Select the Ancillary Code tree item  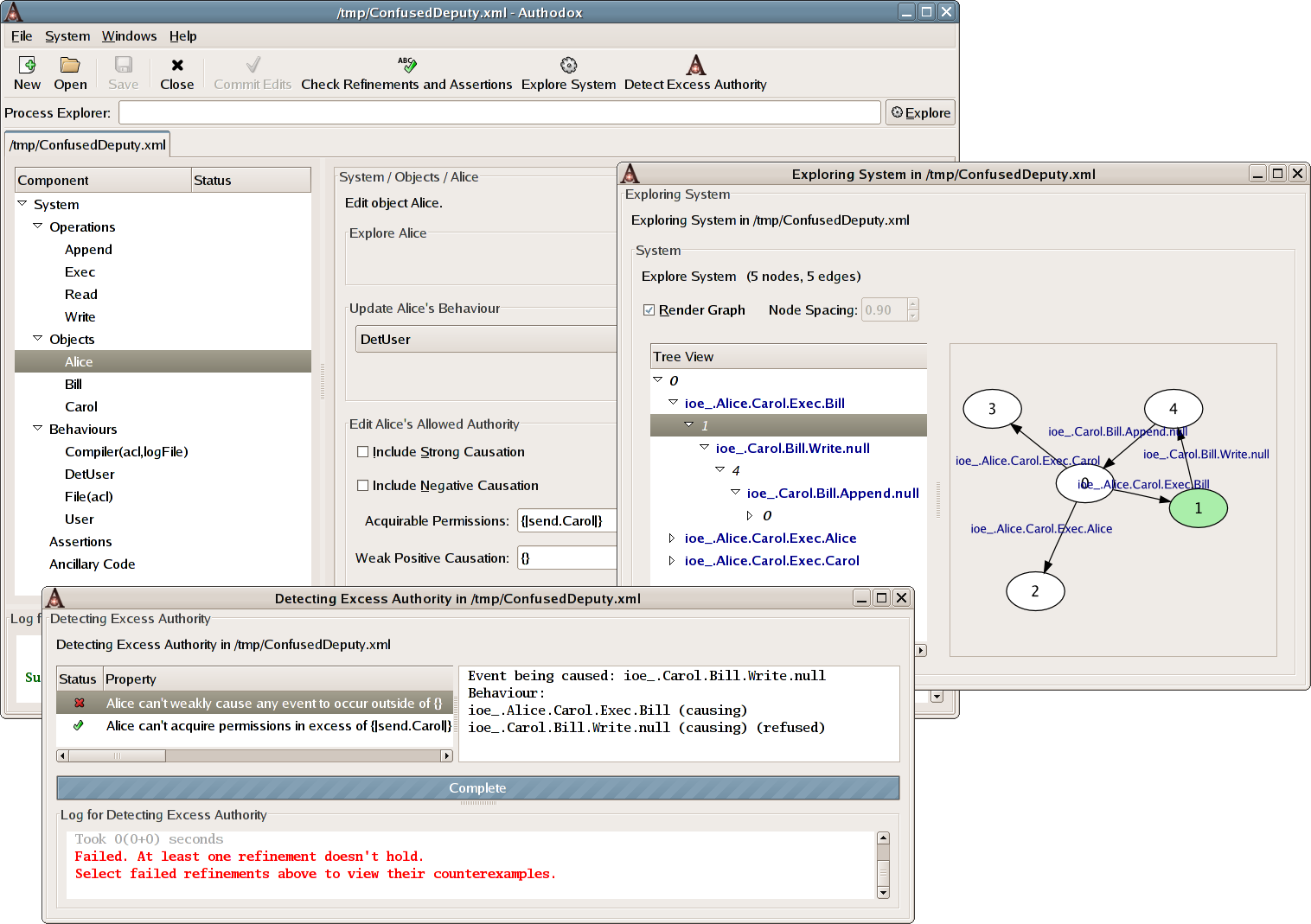(92, 564)
